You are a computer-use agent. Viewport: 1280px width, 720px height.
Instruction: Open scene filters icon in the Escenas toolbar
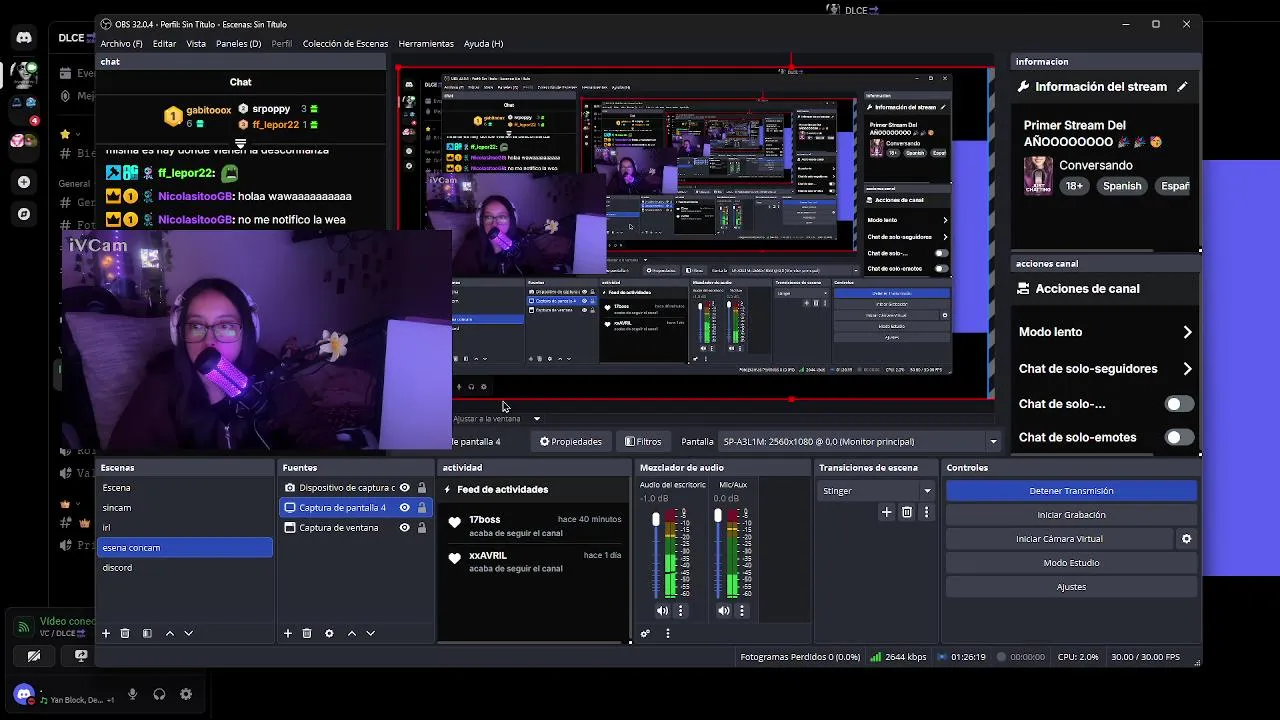pyautogui.click(x=147, y=633)
